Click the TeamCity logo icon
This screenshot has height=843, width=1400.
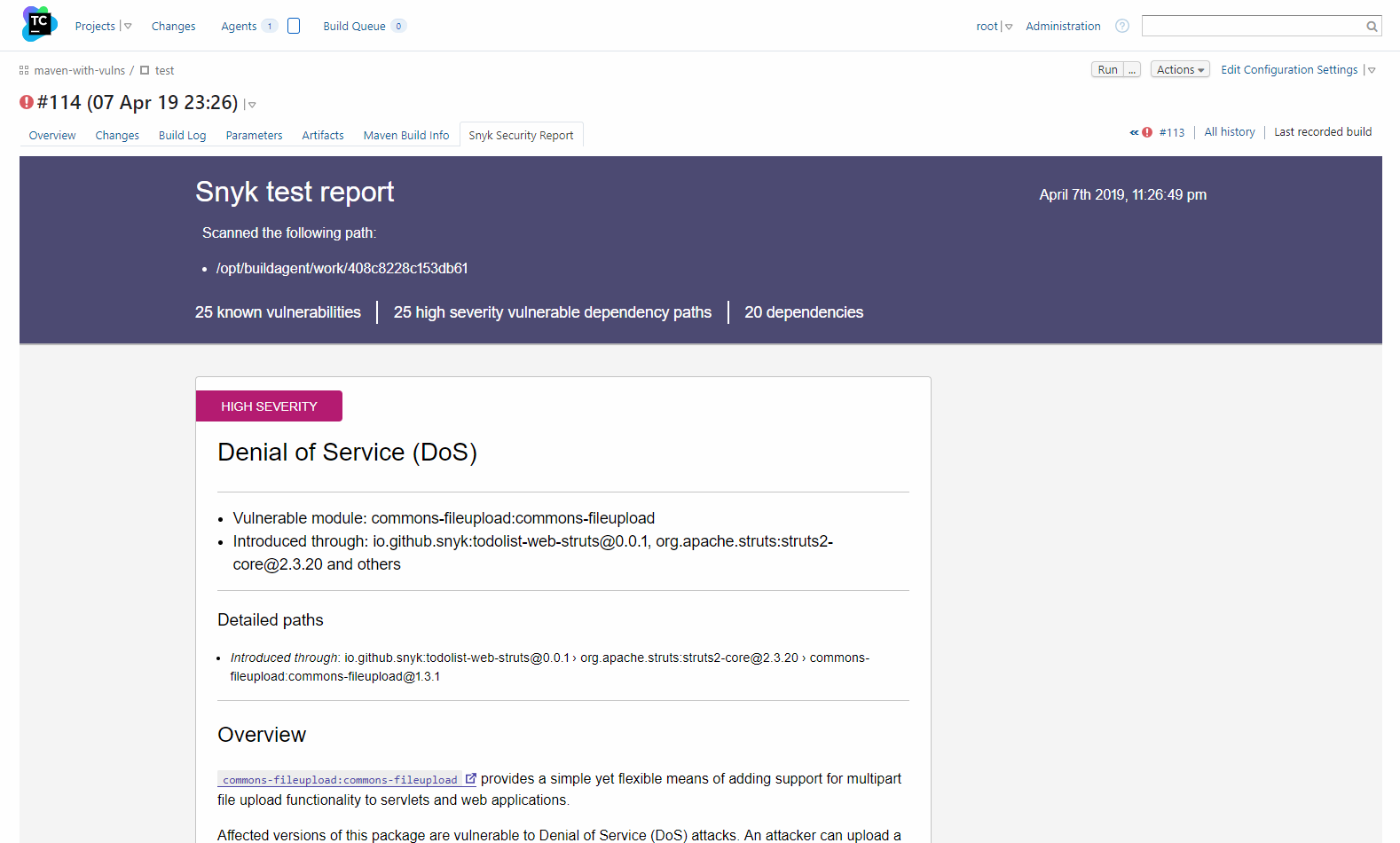tap(40, 24)
